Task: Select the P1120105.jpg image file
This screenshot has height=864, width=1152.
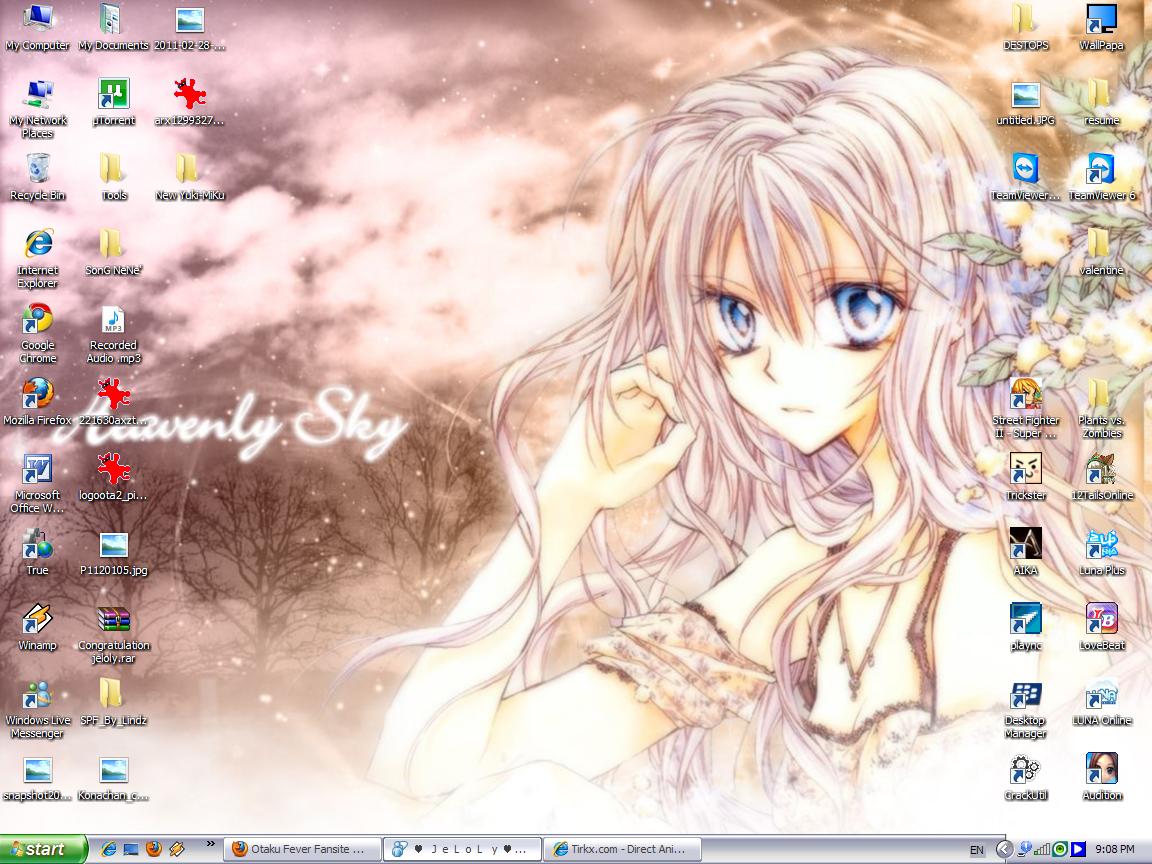Action: pos(113,552)
